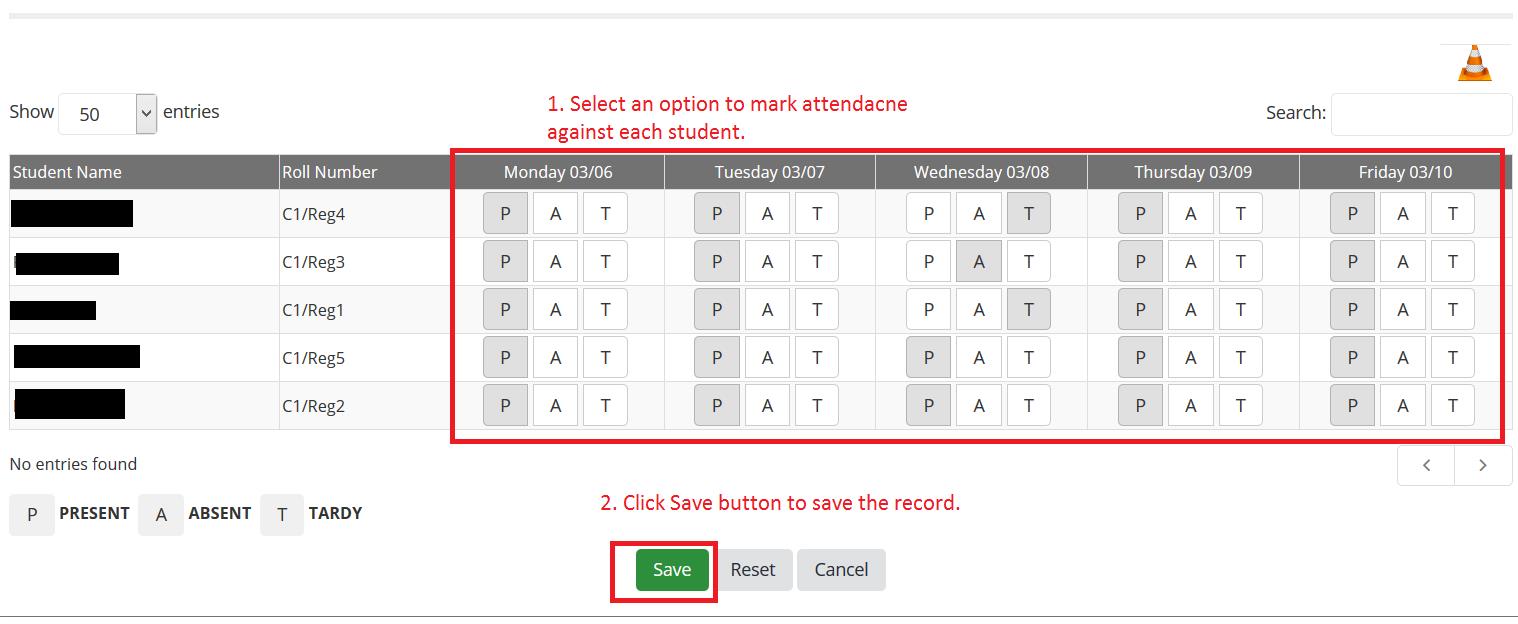Mark C1/Reg4 absent on Monday 03/06

555,213
